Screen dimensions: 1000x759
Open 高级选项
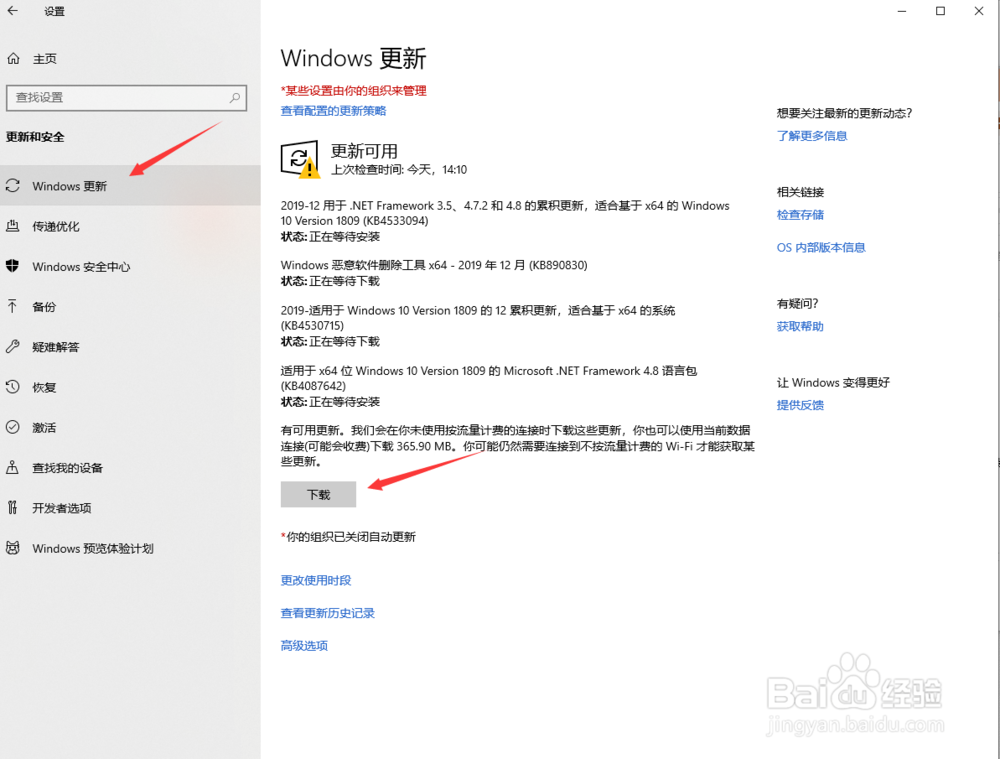click(303, 645)
